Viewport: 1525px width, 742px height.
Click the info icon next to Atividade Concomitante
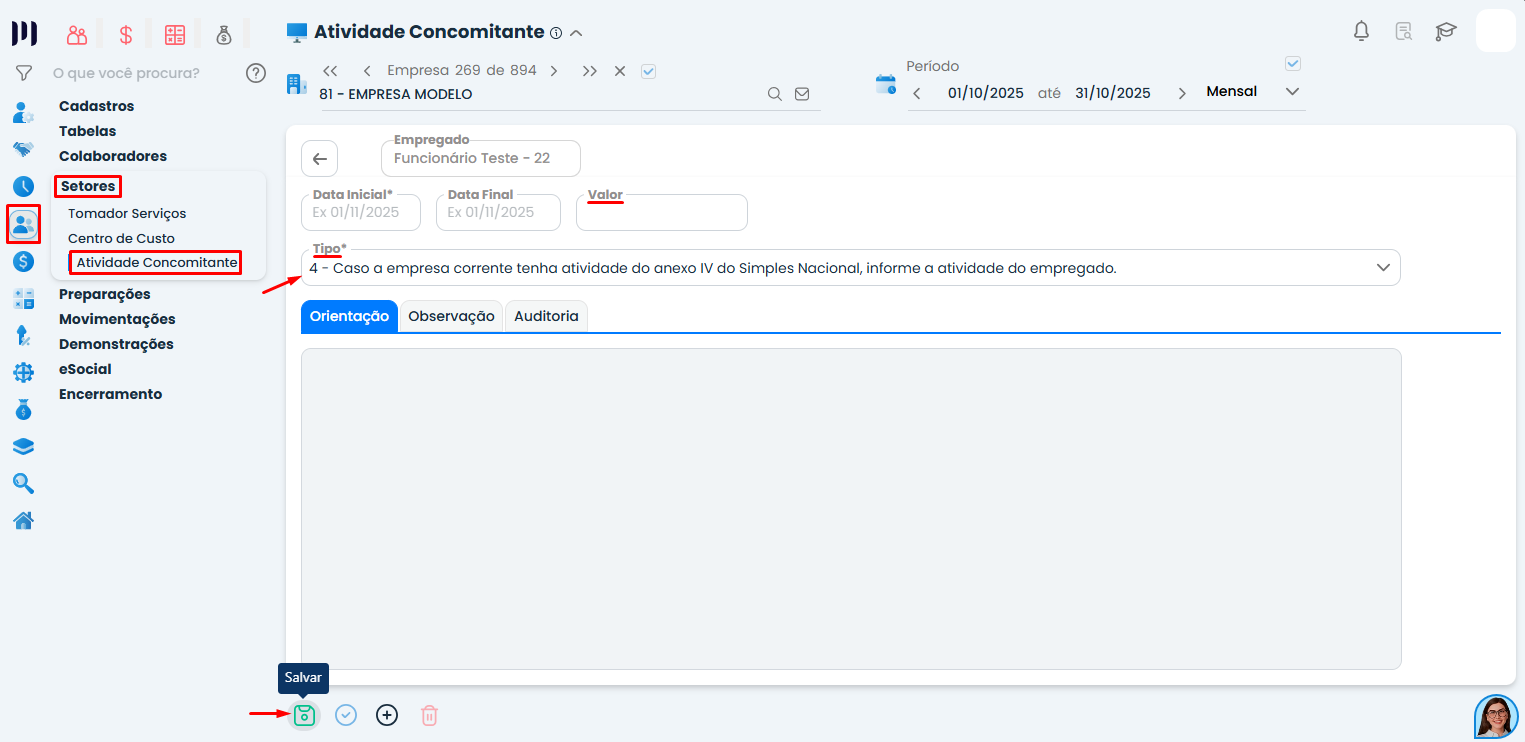556,33
